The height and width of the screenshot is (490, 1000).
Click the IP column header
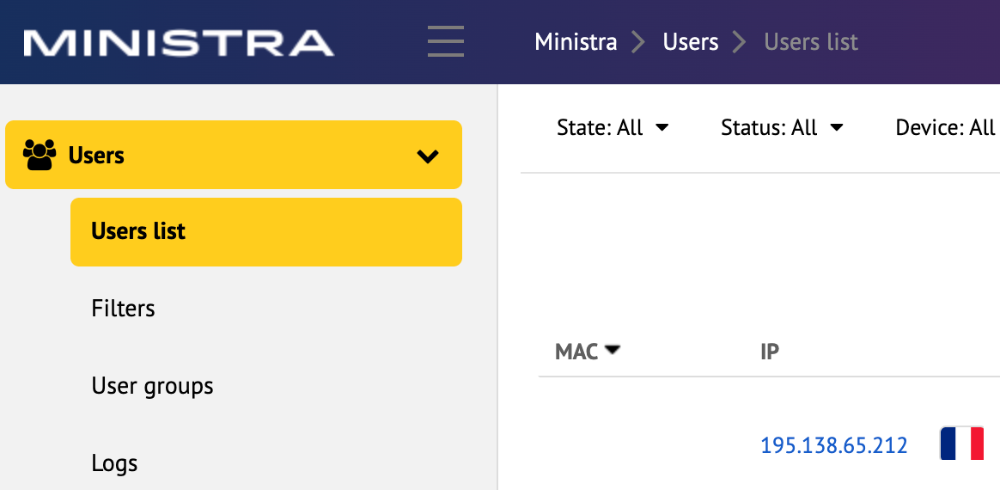770,351
